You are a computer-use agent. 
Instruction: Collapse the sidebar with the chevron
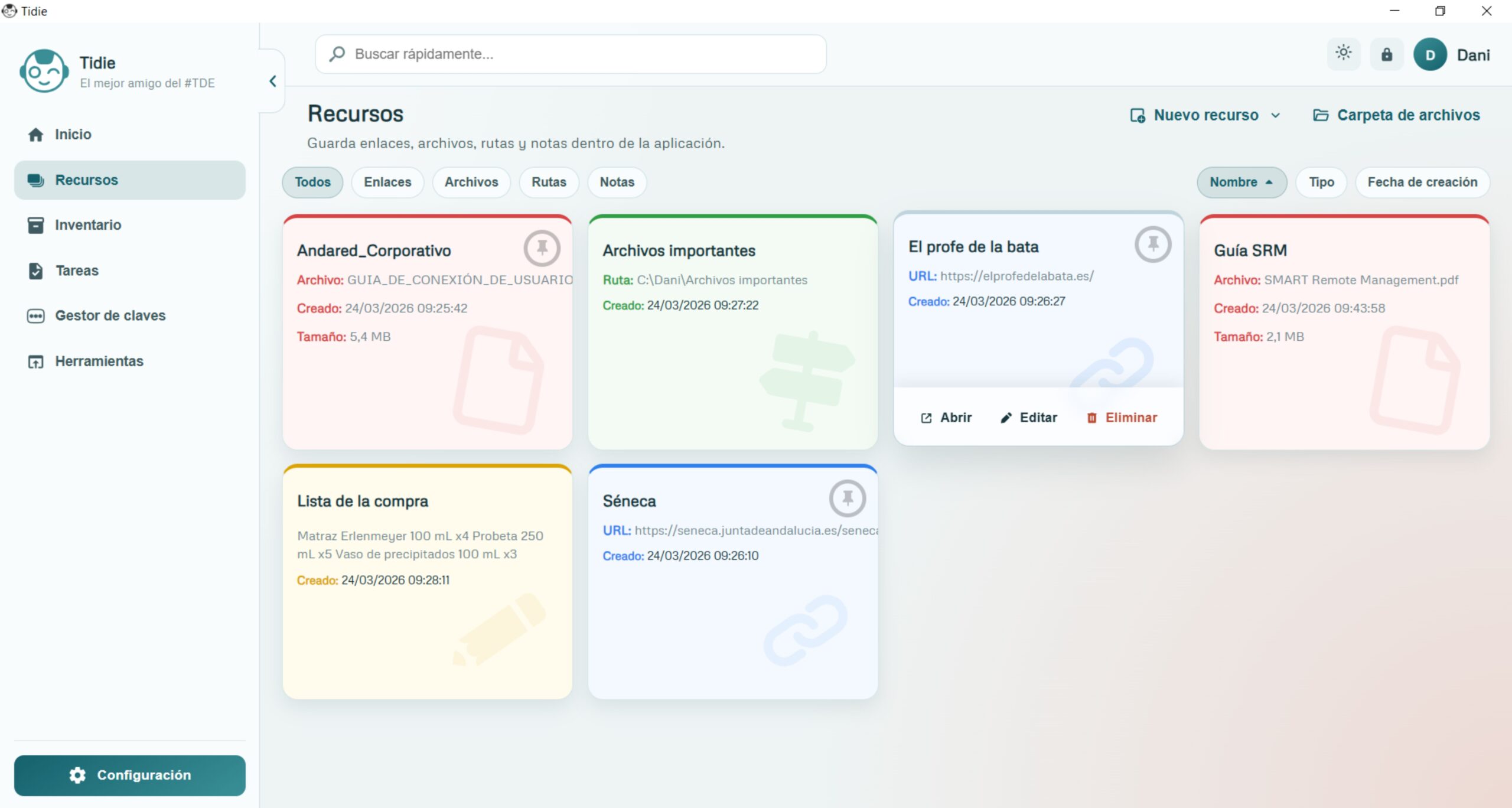pyautogui.click(x=272, y=82)
